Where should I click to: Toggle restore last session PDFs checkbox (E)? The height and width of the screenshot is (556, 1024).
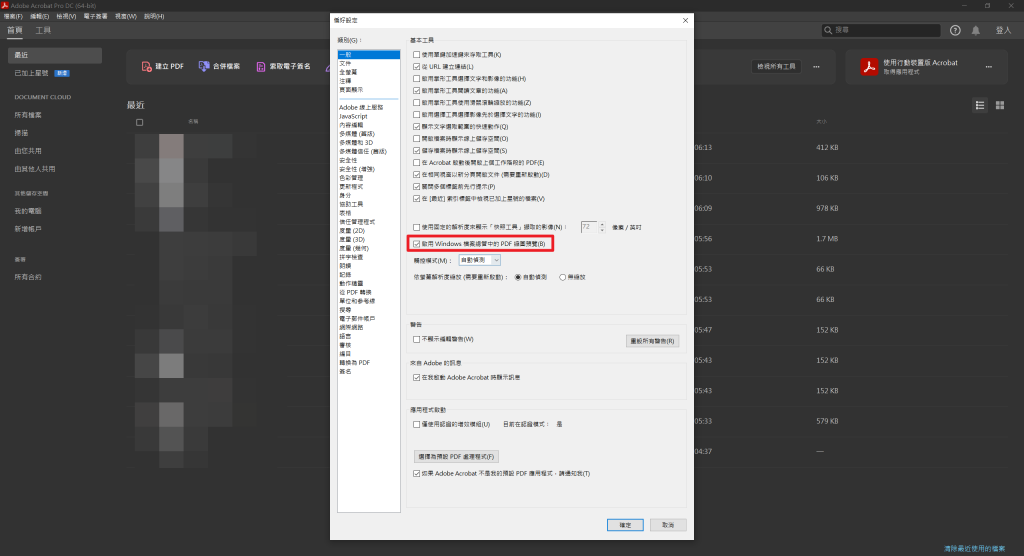click(417, 163)
